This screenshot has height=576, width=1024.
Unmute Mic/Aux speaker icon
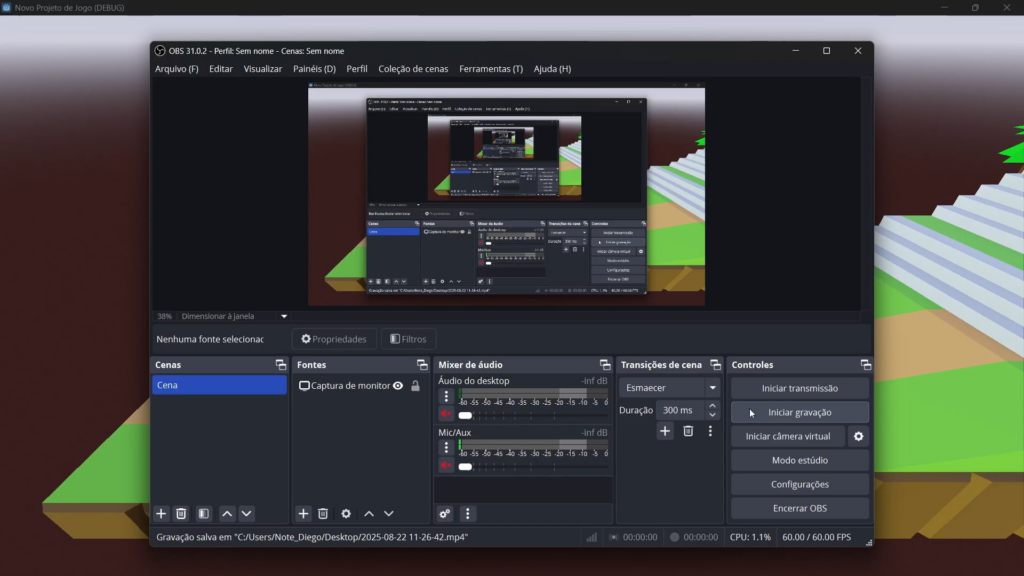[446, 466]
